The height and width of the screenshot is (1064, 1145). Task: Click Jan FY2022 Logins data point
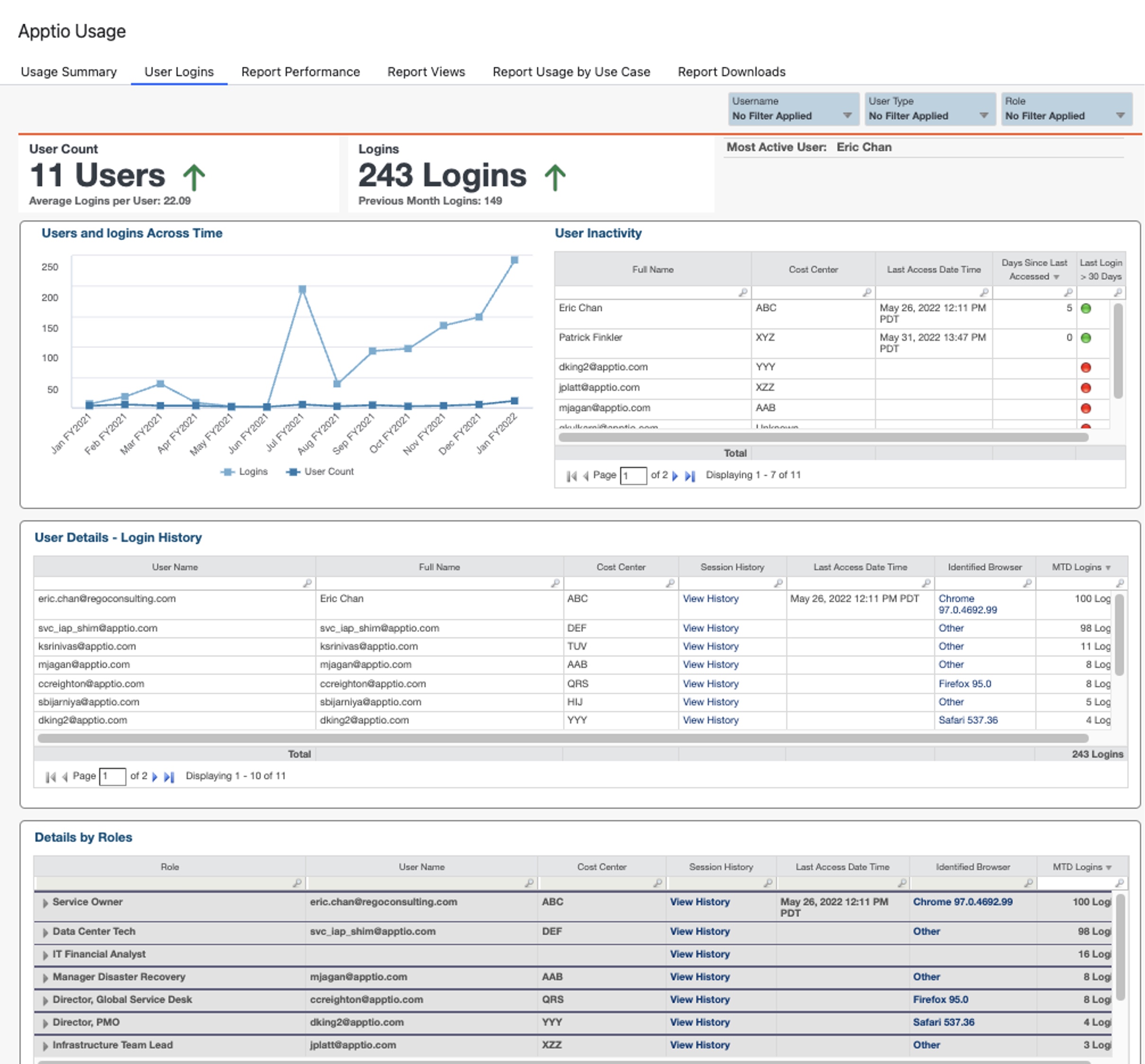click(x=514, y=260)
